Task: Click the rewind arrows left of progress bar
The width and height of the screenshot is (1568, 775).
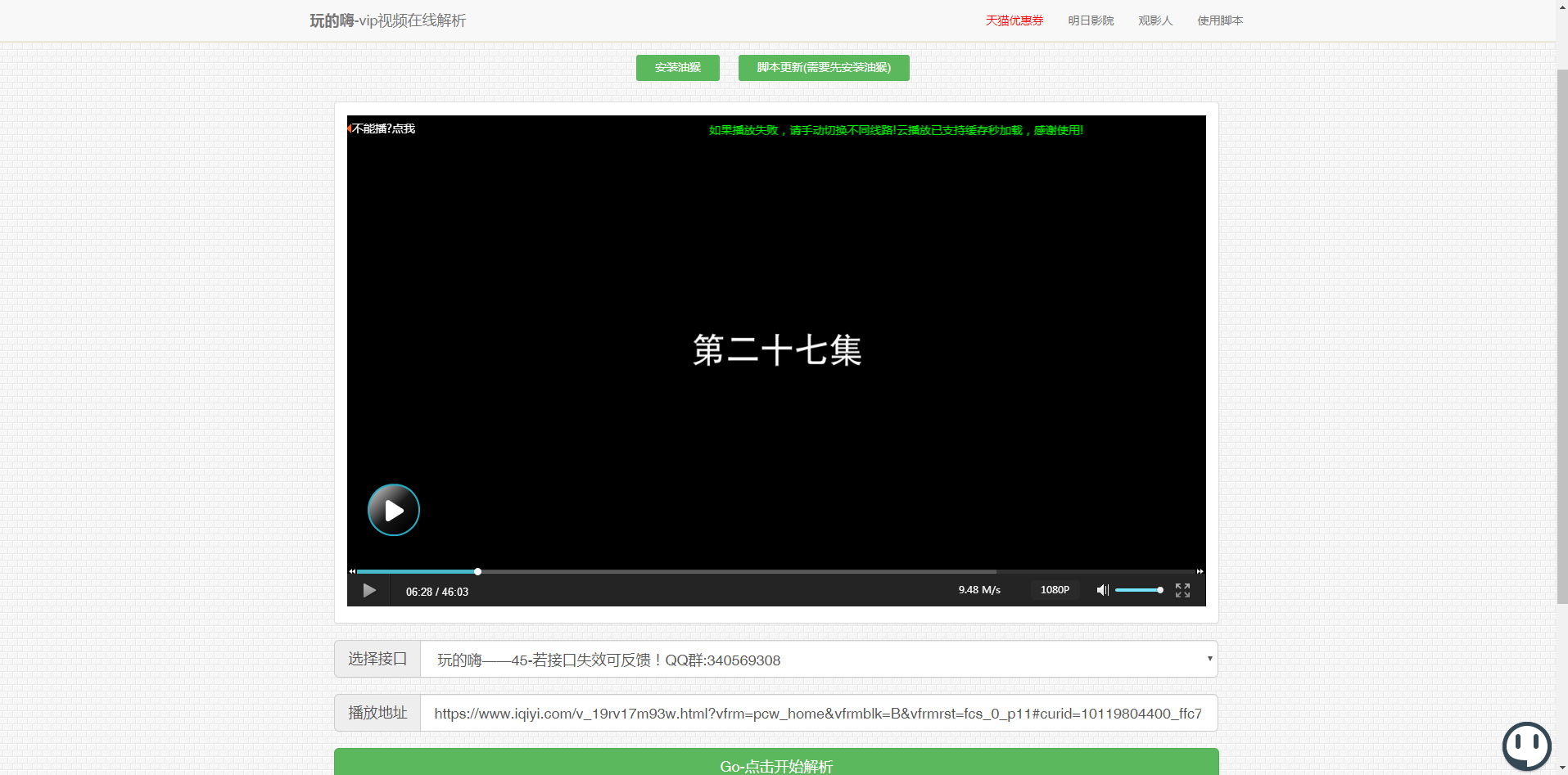Action: pos(352,571)
